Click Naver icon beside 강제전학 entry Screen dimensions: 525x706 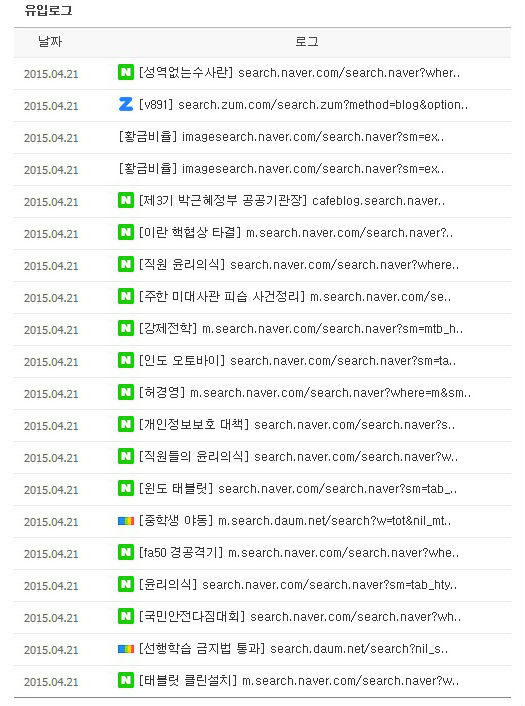pyautogui.click(x=126, y=328)
